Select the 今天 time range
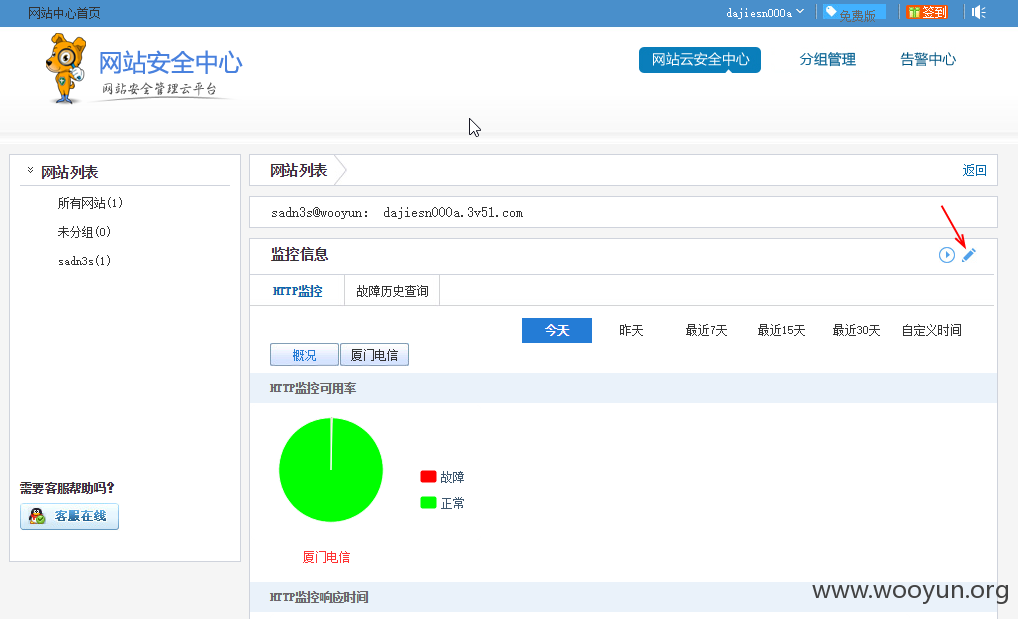Viewport: 1018px width, 619px height. (557, 330)
